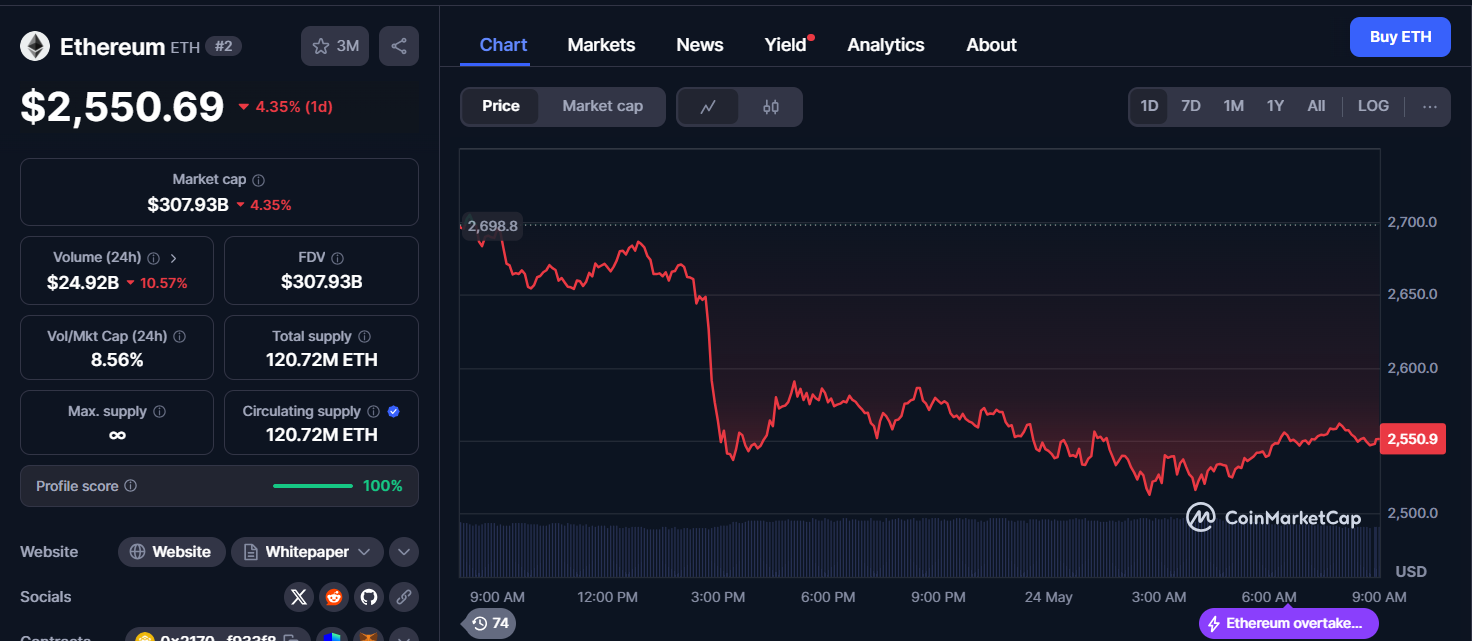Click the globe Website button
Viewport: 1472px width, 641px height.
tap(170, 552)
